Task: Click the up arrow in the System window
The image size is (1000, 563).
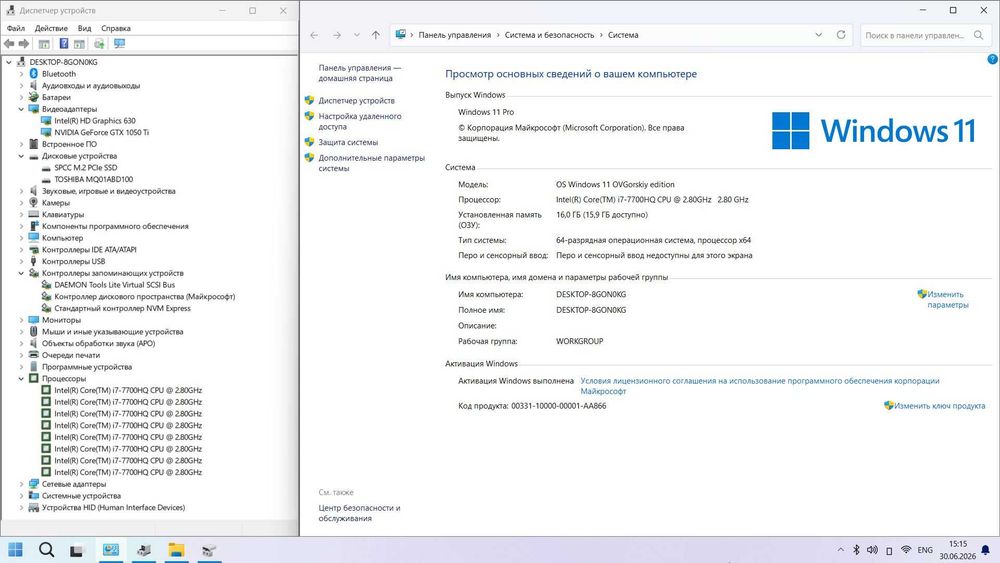Action: [376, 35]
